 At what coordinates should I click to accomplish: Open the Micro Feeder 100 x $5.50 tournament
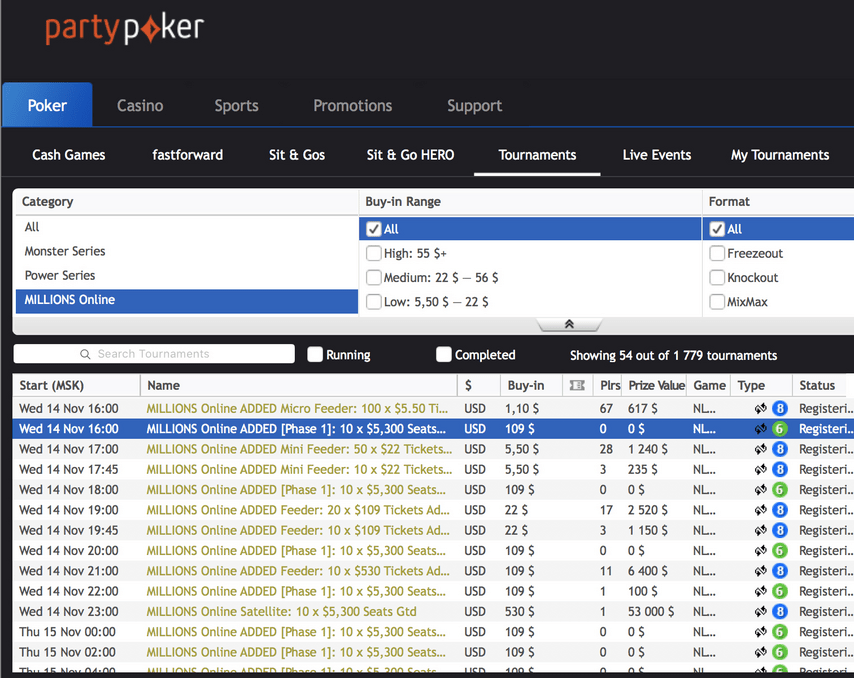click(x=297, y=408)
